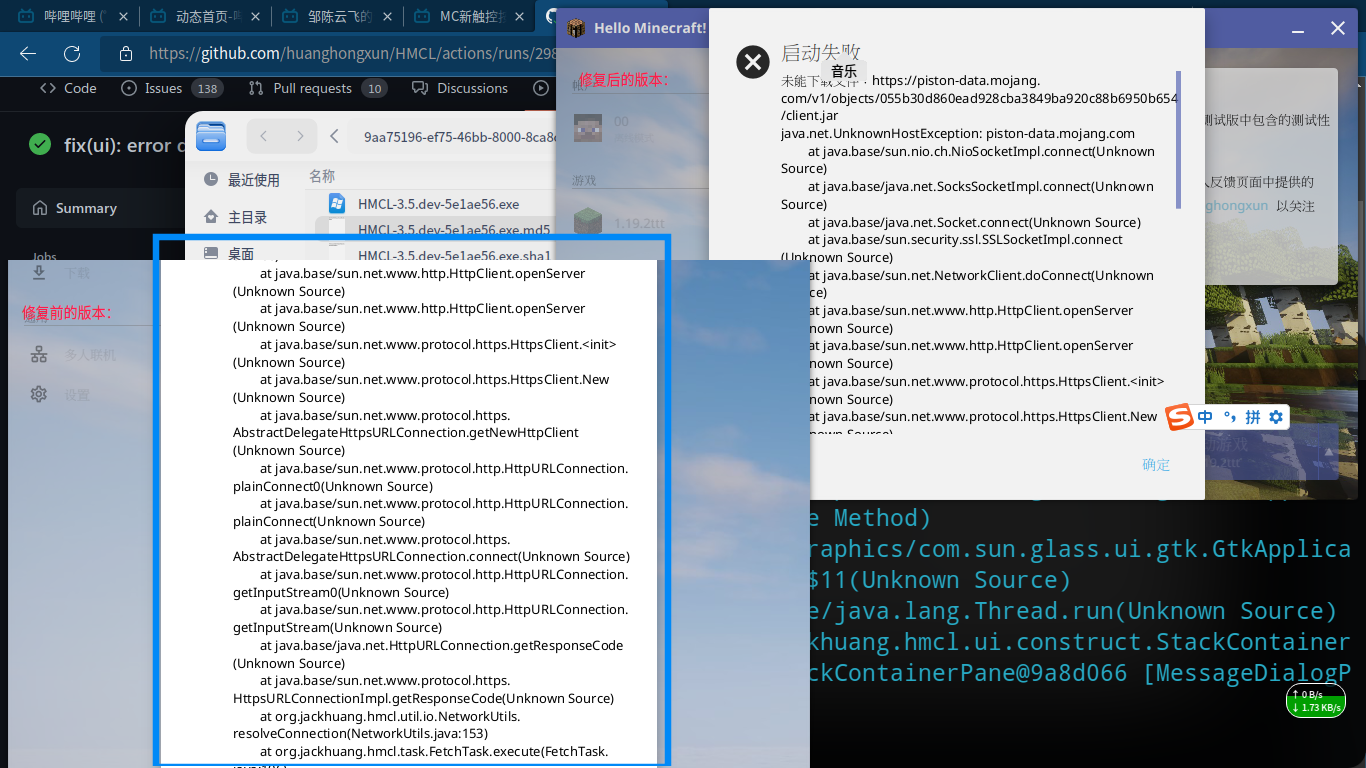
Task: Open HMCL 设置 settings gear icon
Action: pyautogui.click(x=38, y=393)
